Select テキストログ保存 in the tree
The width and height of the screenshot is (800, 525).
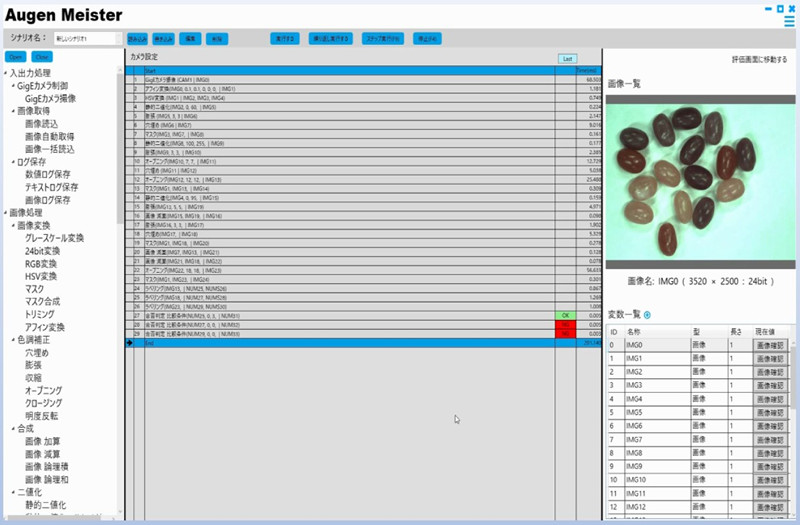click(52, 187)
